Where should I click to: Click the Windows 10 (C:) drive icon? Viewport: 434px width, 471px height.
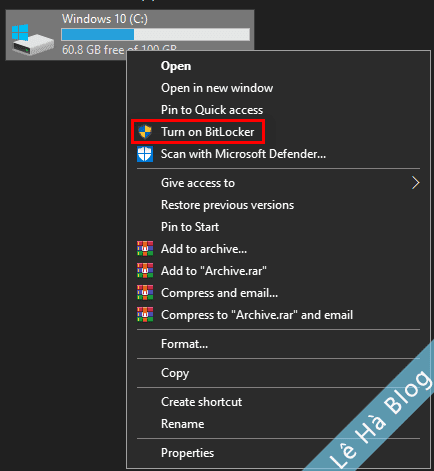tap(33, 39)
